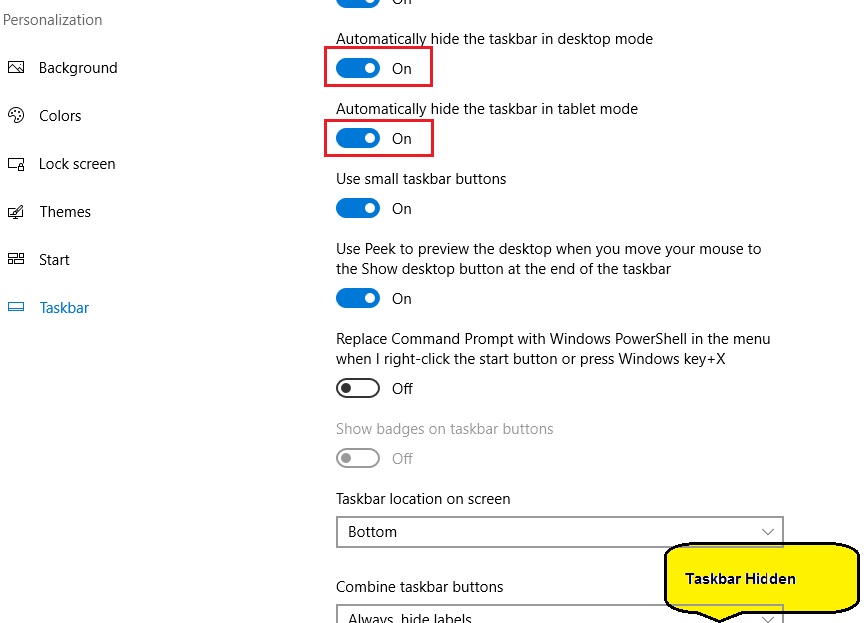Image resolution: width=867 pixels, height=623 pixels.
Task: Go to the Colors settings page
Action: point(60,116)
